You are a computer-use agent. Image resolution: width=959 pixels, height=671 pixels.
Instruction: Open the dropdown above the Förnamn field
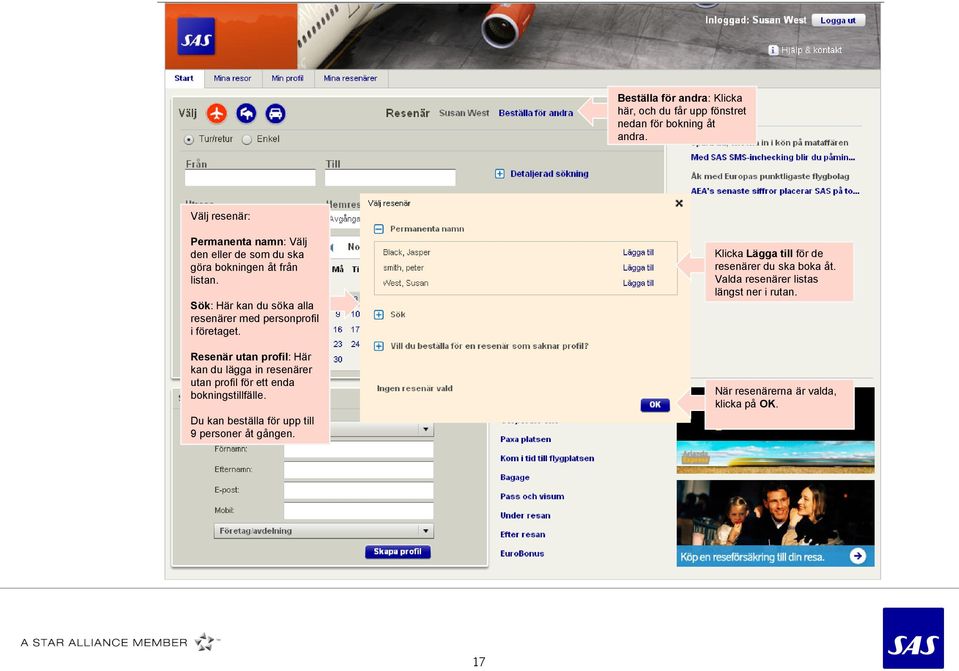(426, 429)
